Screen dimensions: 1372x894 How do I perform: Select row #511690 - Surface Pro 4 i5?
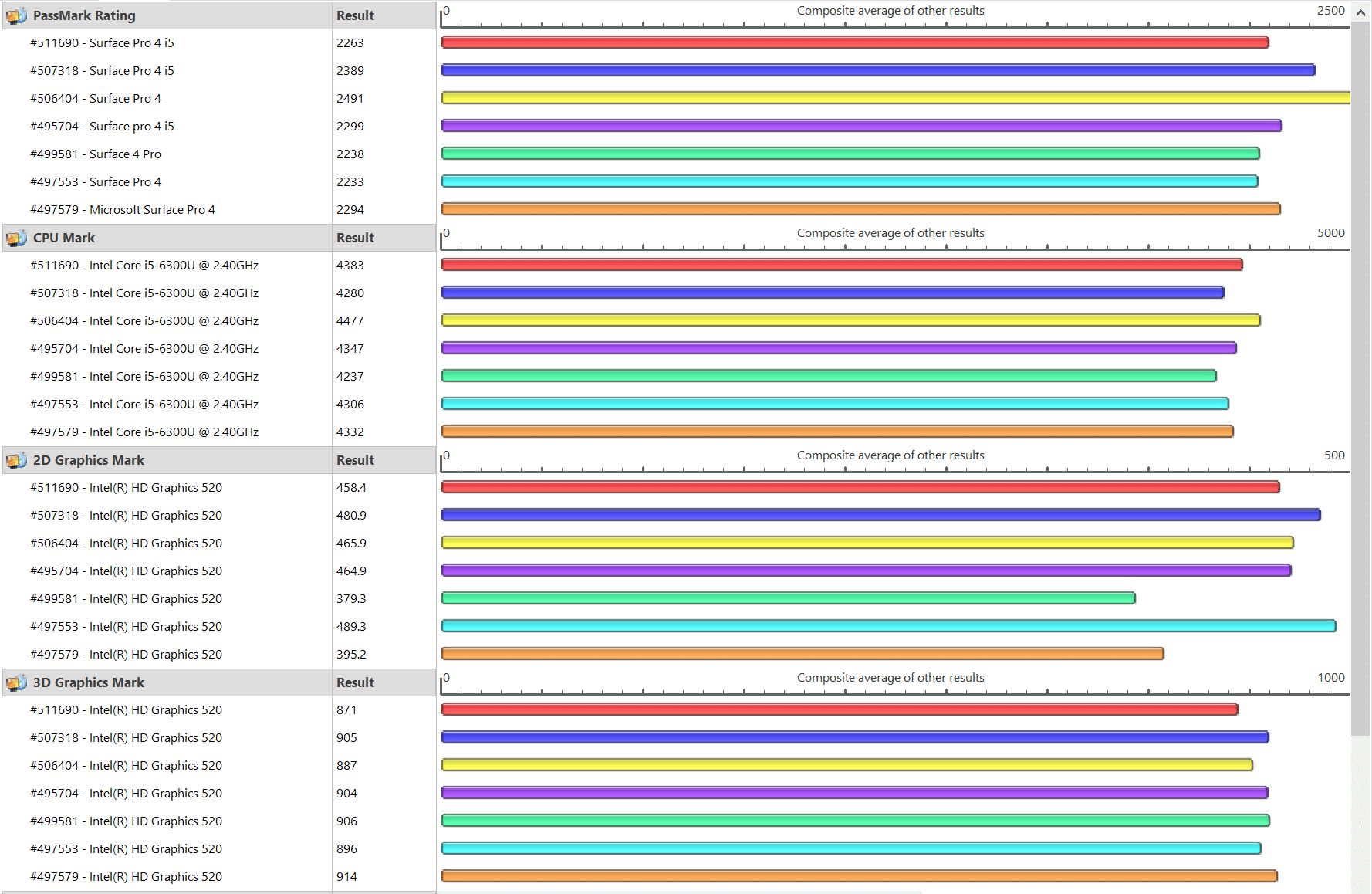click(x=102, y=43)
